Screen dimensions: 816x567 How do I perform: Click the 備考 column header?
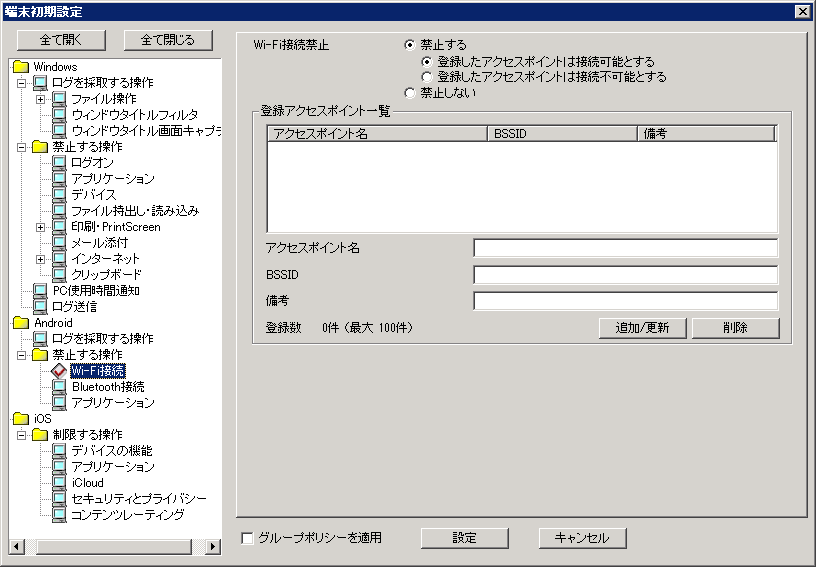[706, 134]
